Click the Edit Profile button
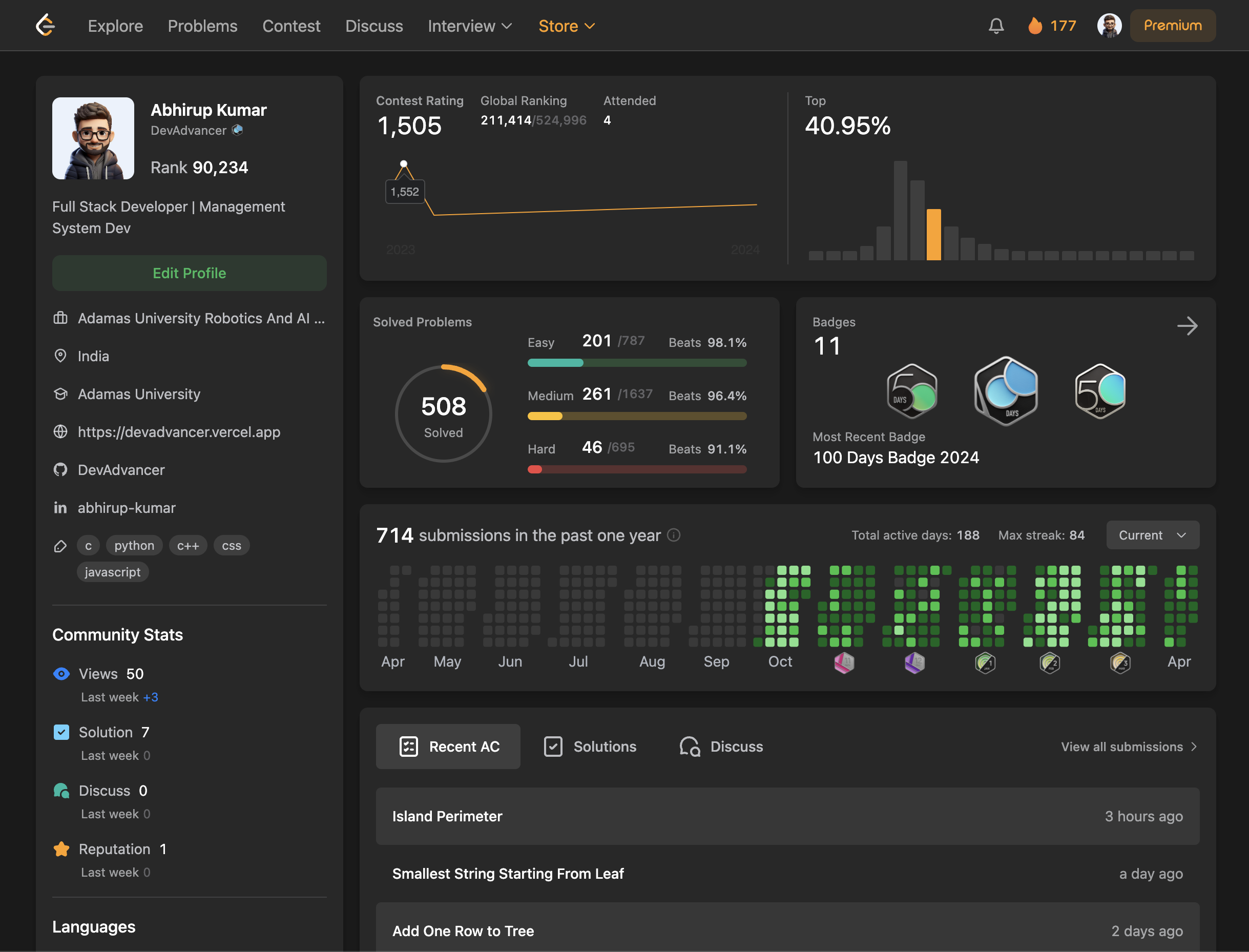This screenshot has width=1249, height=952. [189, 273]
